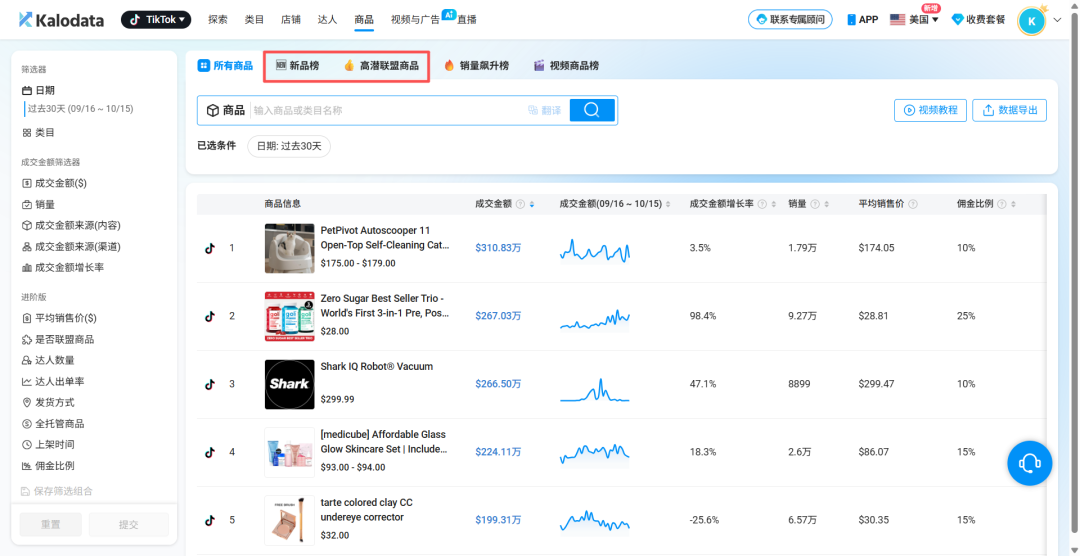Open Zero Sugar Best Seller Trio thumbnail
This screenshot has width=1080, height=556.
pyautogui.click(x=289, y=316)
